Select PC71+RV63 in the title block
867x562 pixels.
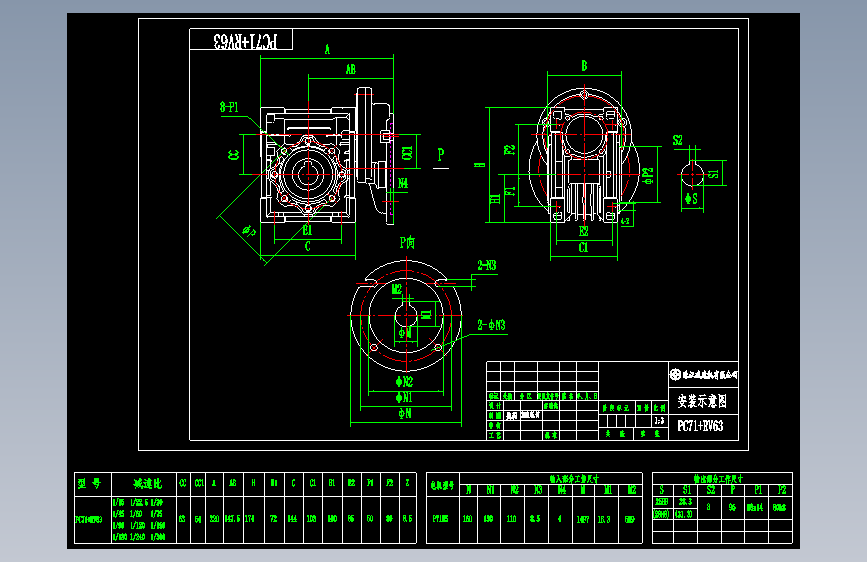(700, 426)
